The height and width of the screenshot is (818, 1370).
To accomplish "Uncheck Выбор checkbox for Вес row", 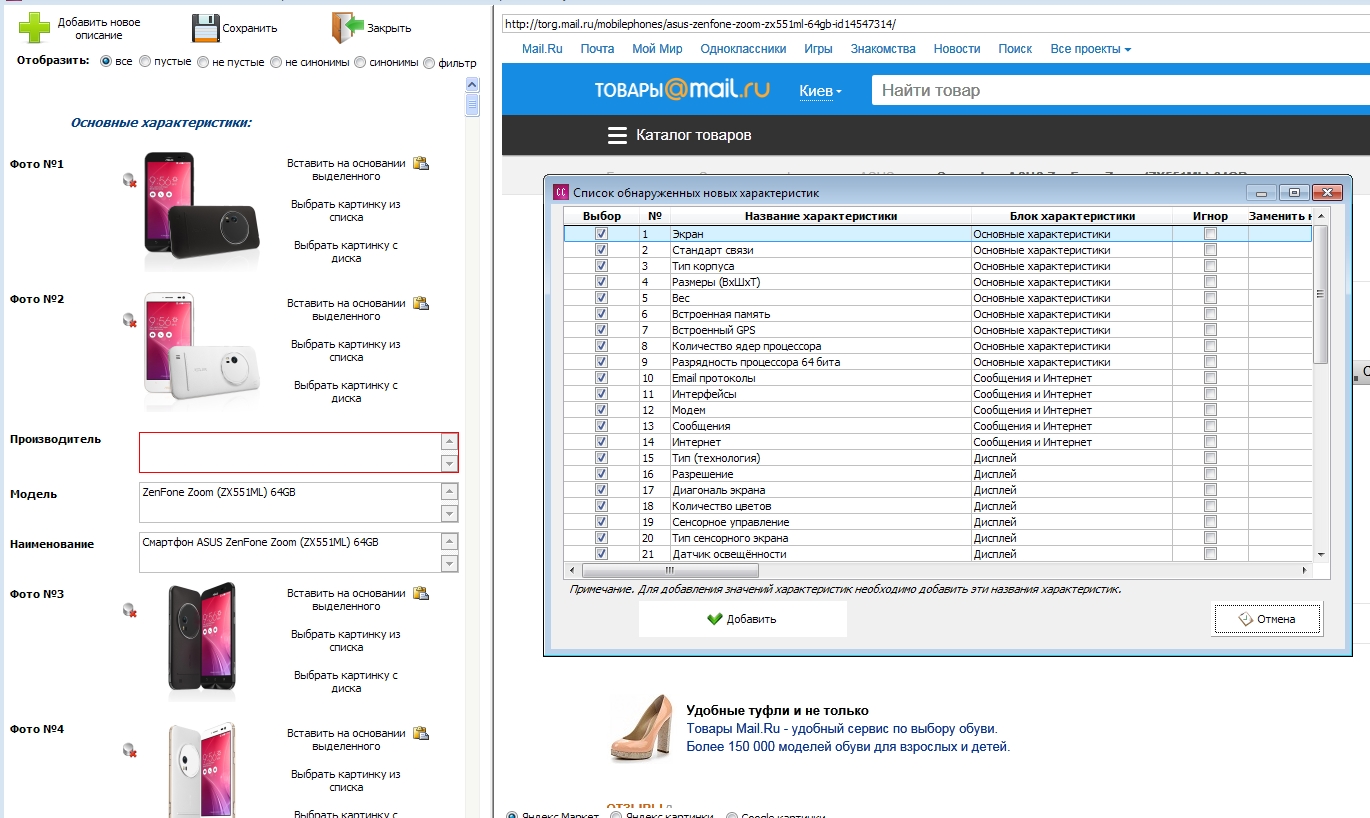I will pos(601,298).
